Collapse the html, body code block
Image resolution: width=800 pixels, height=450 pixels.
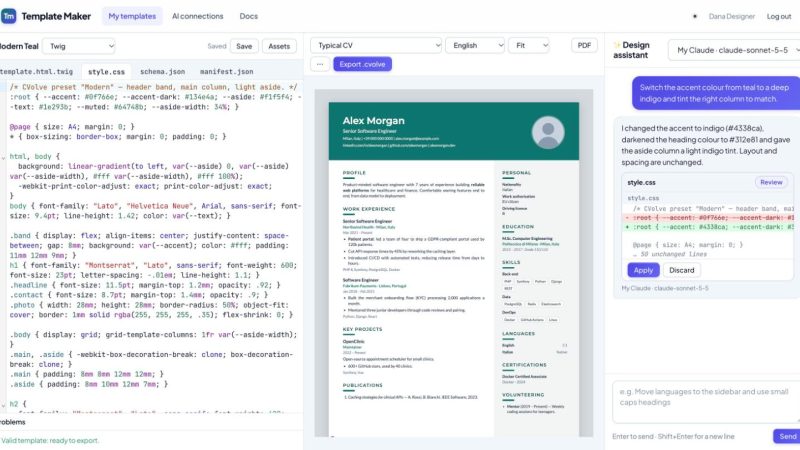4,157
